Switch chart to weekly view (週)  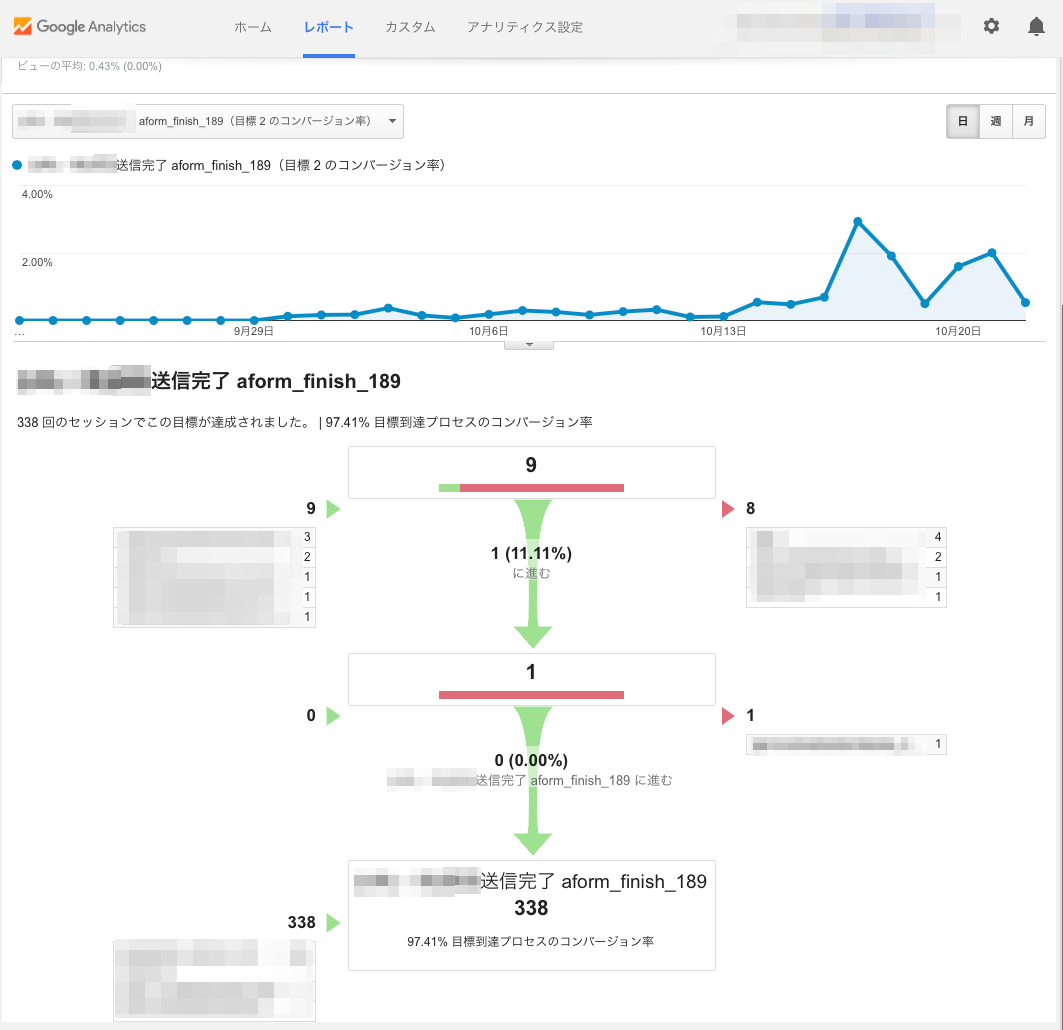996,121
